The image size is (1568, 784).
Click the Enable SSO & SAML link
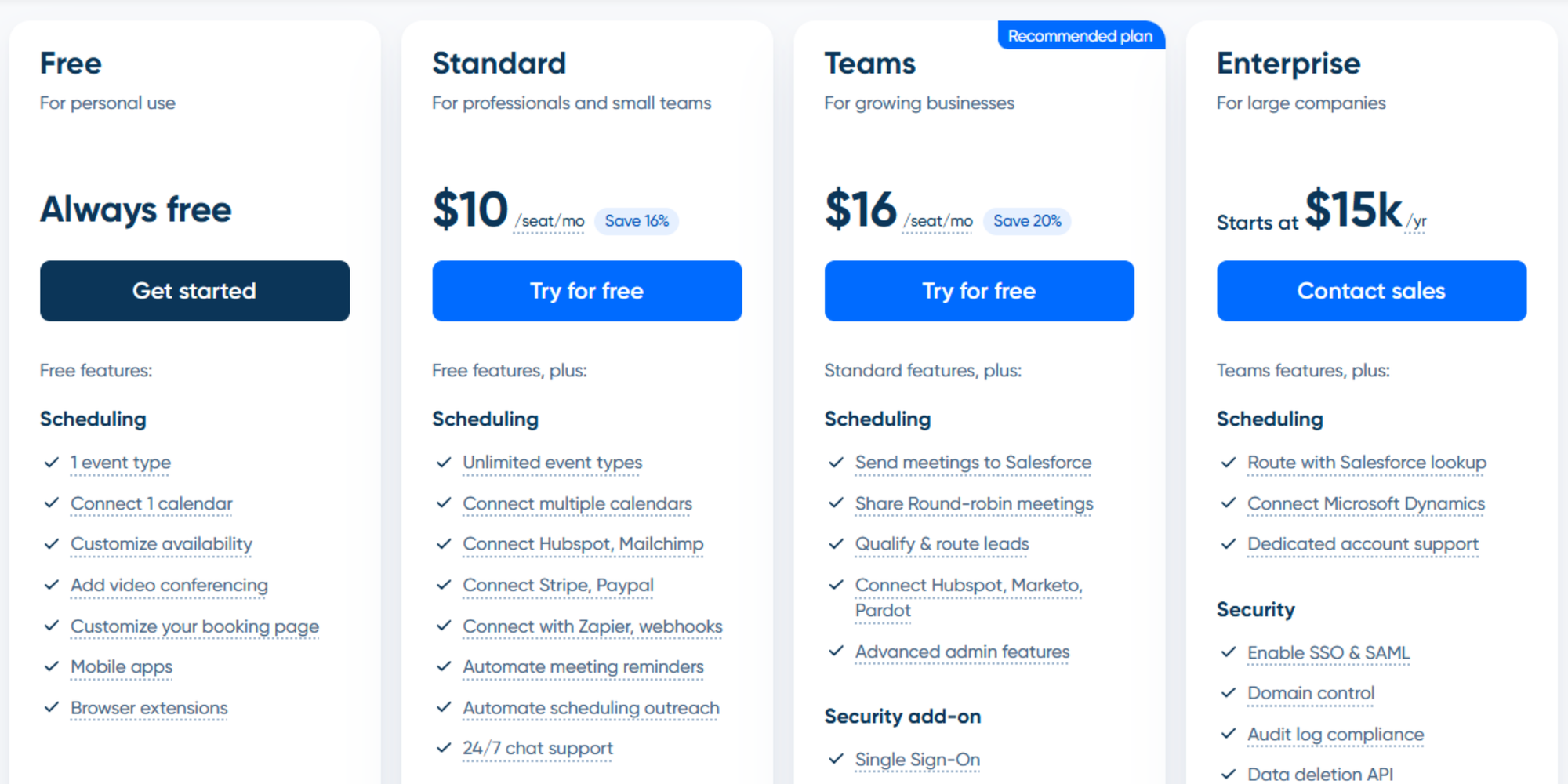[x=1328, y=652]
